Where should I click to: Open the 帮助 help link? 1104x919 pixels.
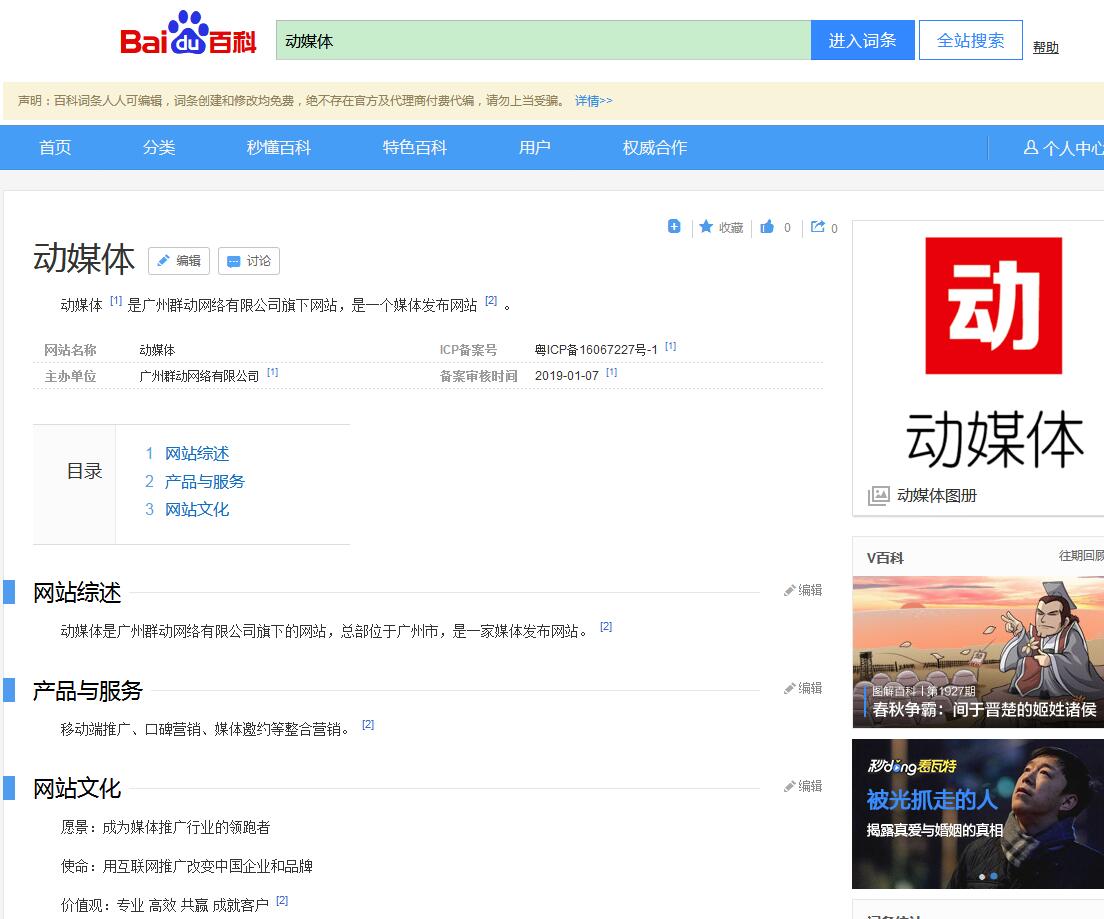(x=1046, y=47)
